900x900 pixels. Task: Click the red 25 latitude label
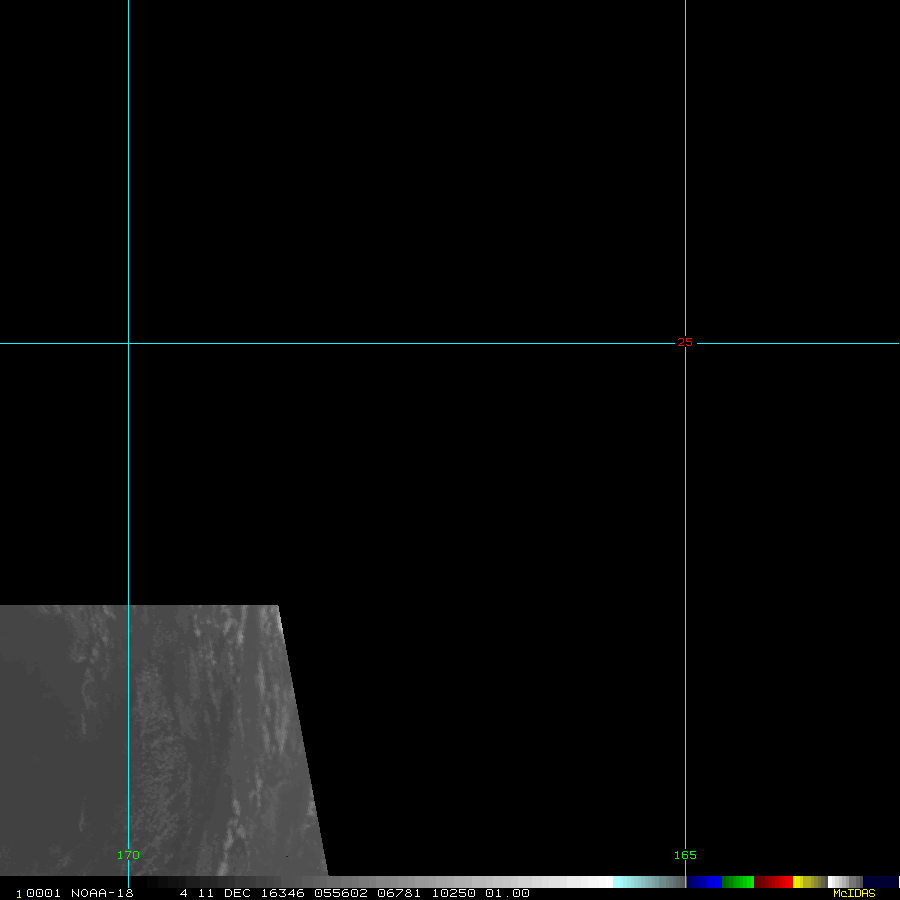click(685, 342)
